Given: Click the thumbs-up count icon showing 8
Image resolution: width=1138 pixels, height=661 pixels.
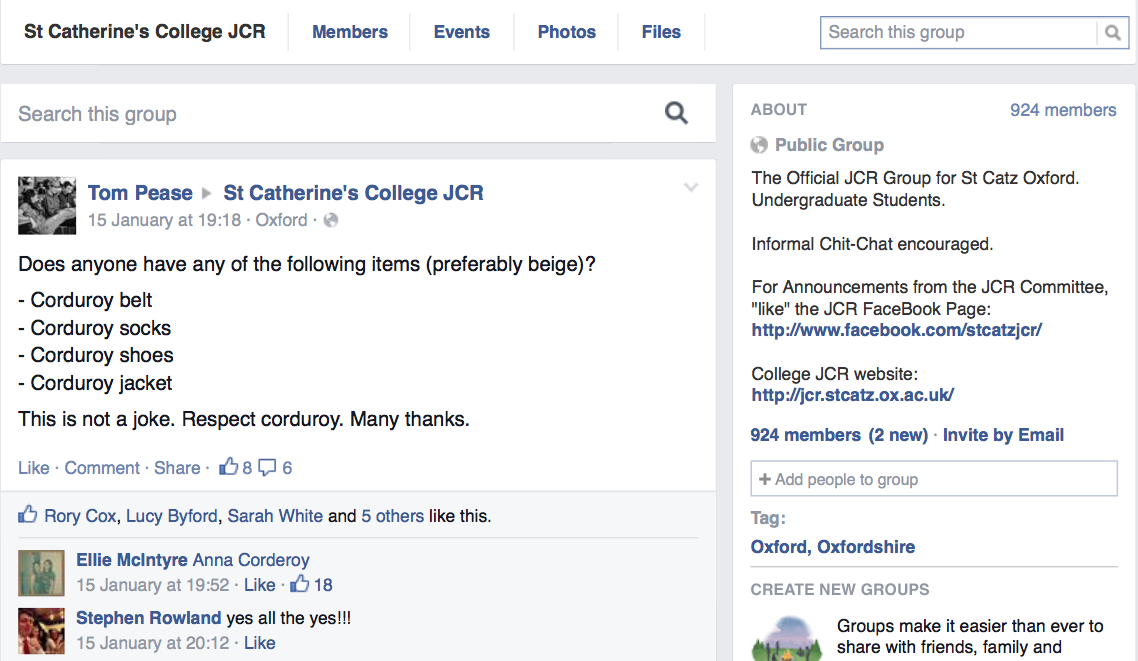Looking at the screenshot, I should (x=229, y=467).
